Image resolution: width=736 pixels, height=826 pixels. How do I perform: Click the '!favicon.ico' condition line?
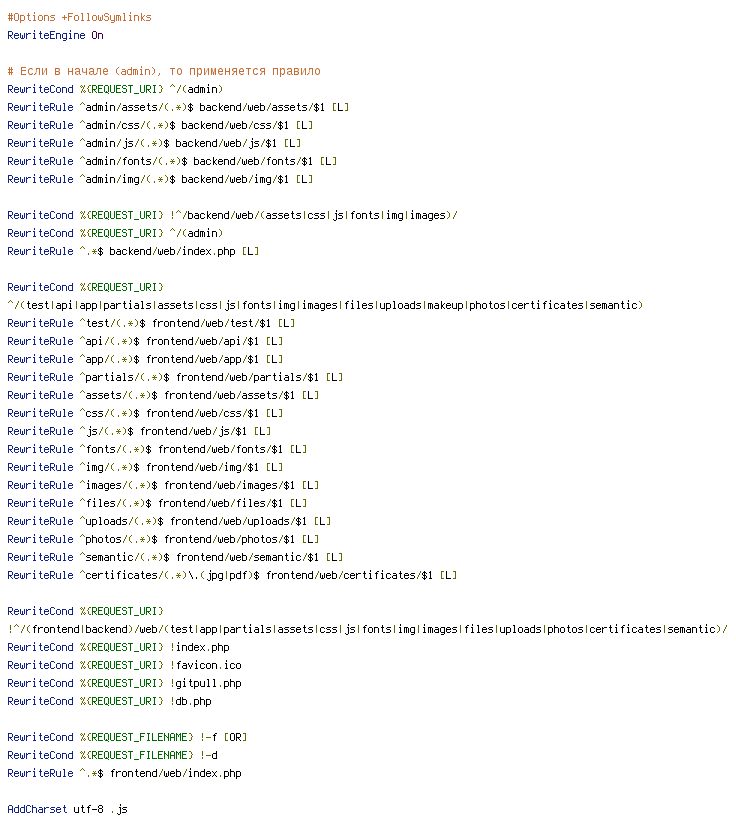click(124, 665)
